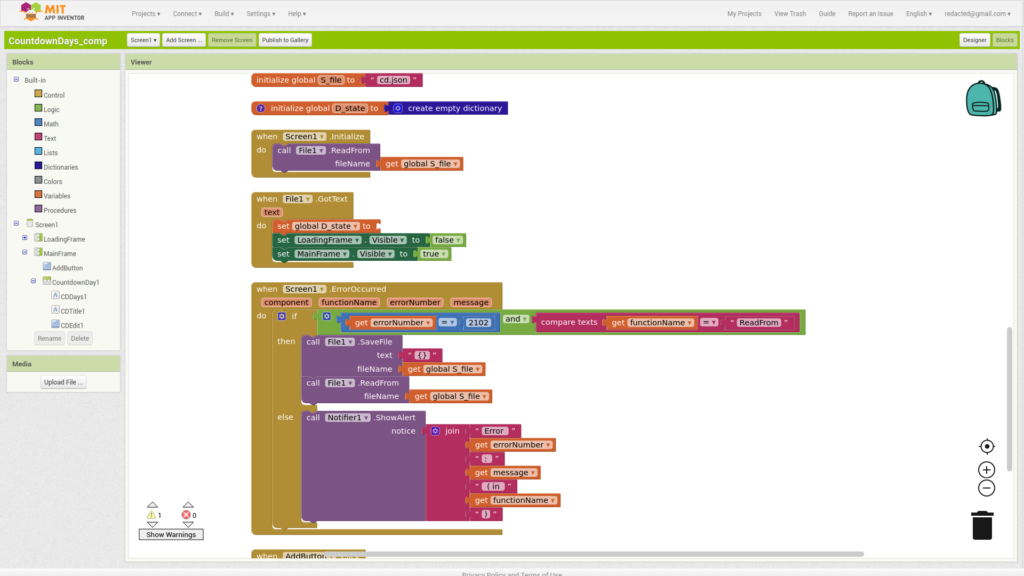This screenshot has width=1024, height=576.
Task: Click the blue gear on the if block
Action: [x=281, y=316]
